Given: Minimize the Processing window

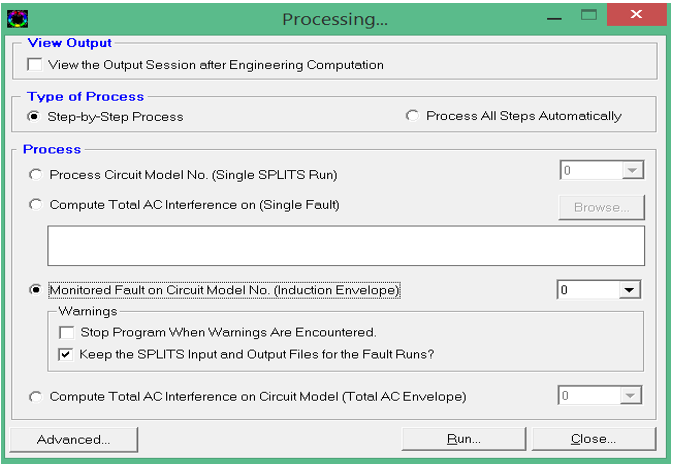Looking at the screenshot, I should click(x=554, y=18).
